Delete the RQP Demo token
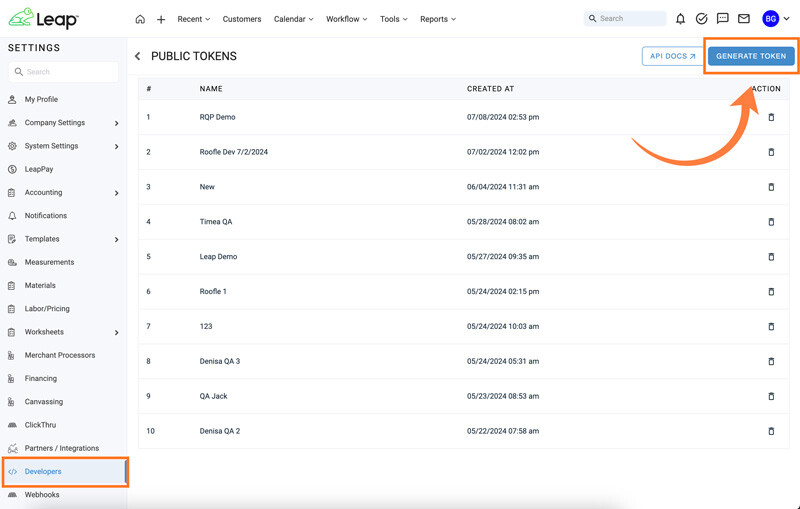Image resolution: width=800 pixels, height=509 pixels. click(771, 117)
